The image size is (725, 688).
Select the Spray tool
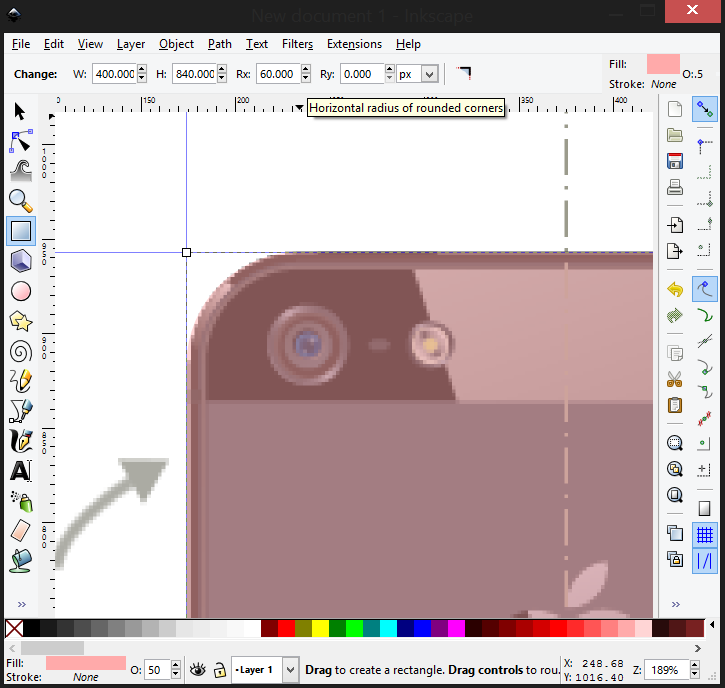point(21,501)
